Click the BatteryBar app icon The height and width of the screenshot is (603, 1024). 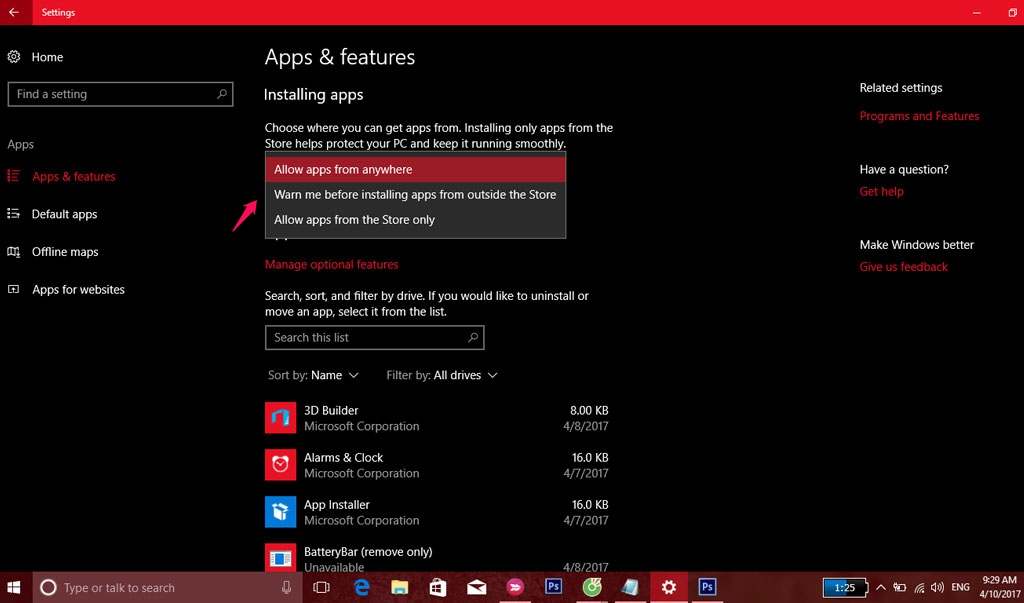pos(280,558)
